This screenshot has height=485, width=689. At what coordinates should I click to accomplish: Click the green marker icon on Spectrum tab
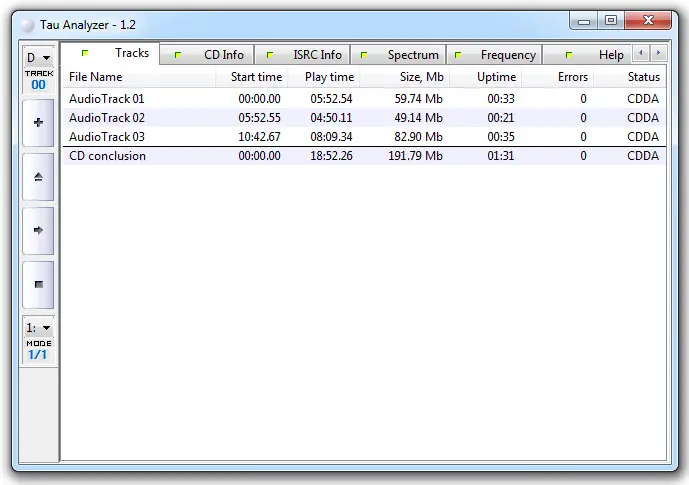364,55
